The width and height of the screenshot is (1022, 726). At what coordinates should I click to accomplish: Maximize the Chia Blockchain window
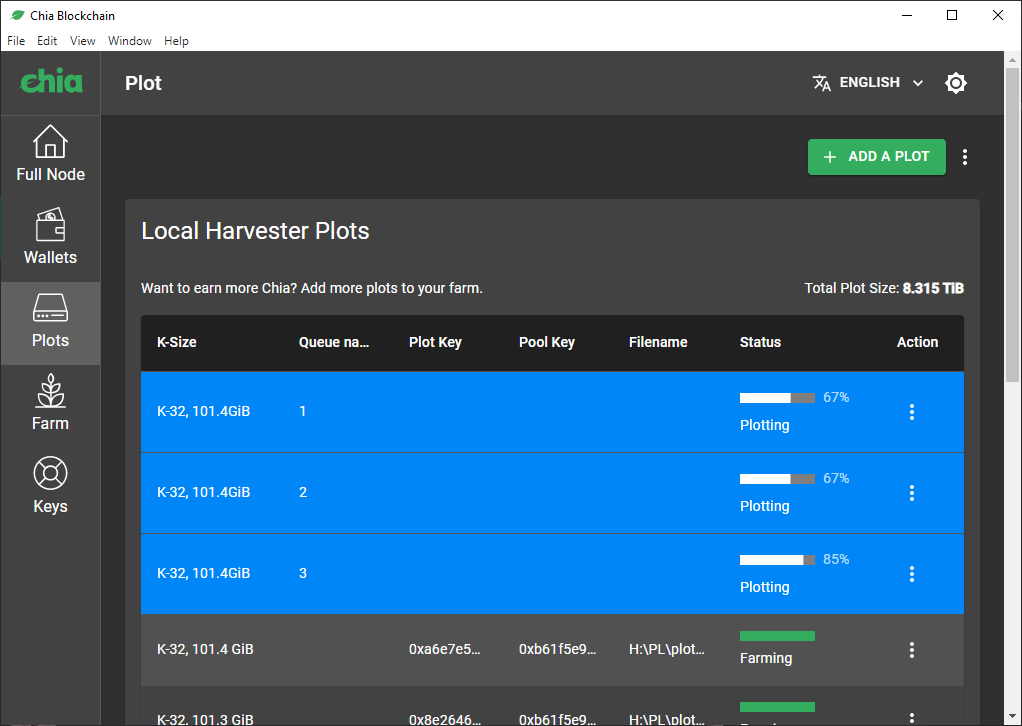[952, 15]
